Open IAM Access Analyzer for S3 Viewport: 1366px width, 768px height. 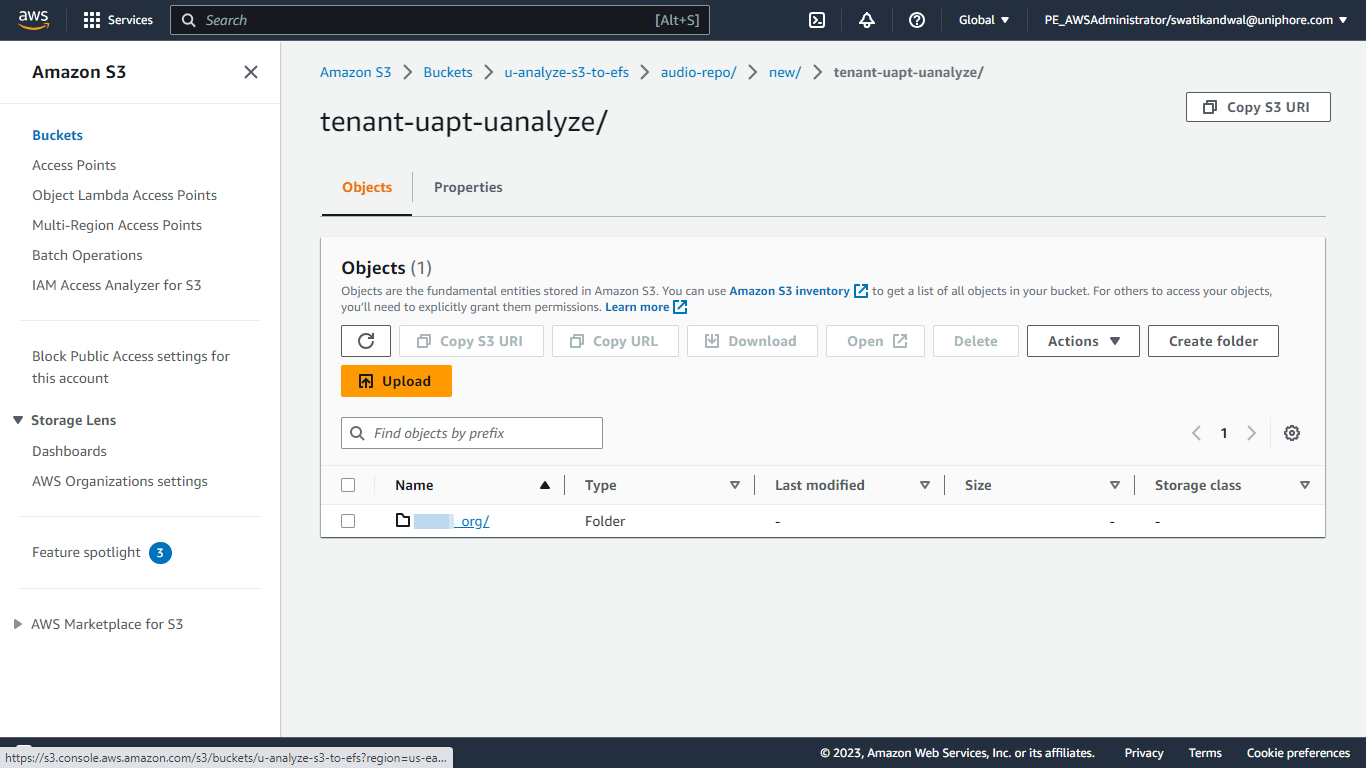coord(116,285)
